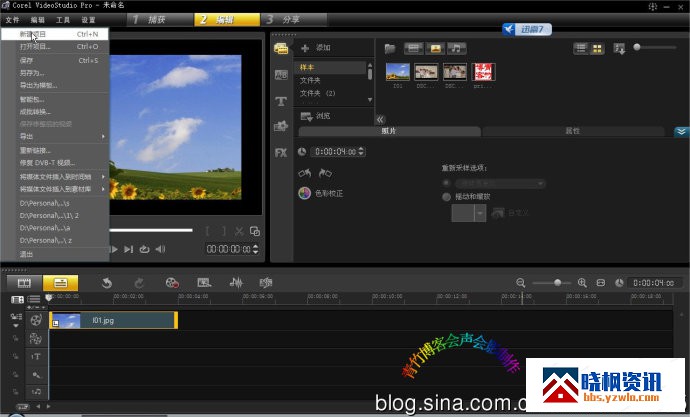The image size is (690, 417).
Task: Select the Pan & Zoom (摇动和缩放) radio button
Action: click(446, 197)
